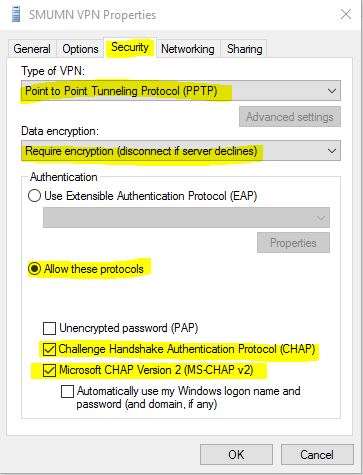
Task: Click the disabled EAP method combo box
Action: 186,218
